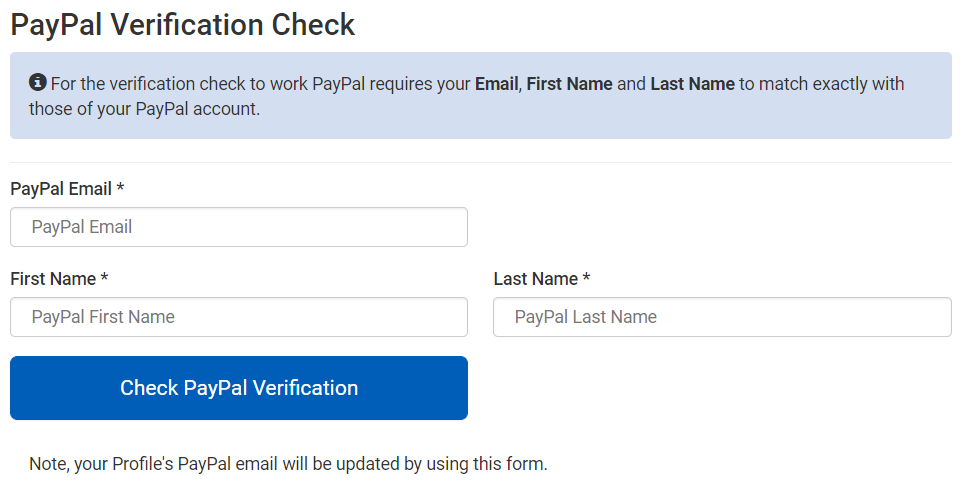
Task: Click the PayPal Verification Check heading
Action: (183, 25)
